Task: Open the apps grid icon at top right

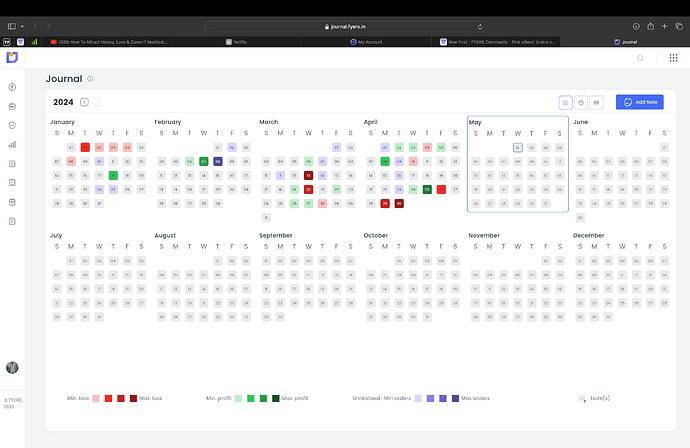Action: coord(673,58)
